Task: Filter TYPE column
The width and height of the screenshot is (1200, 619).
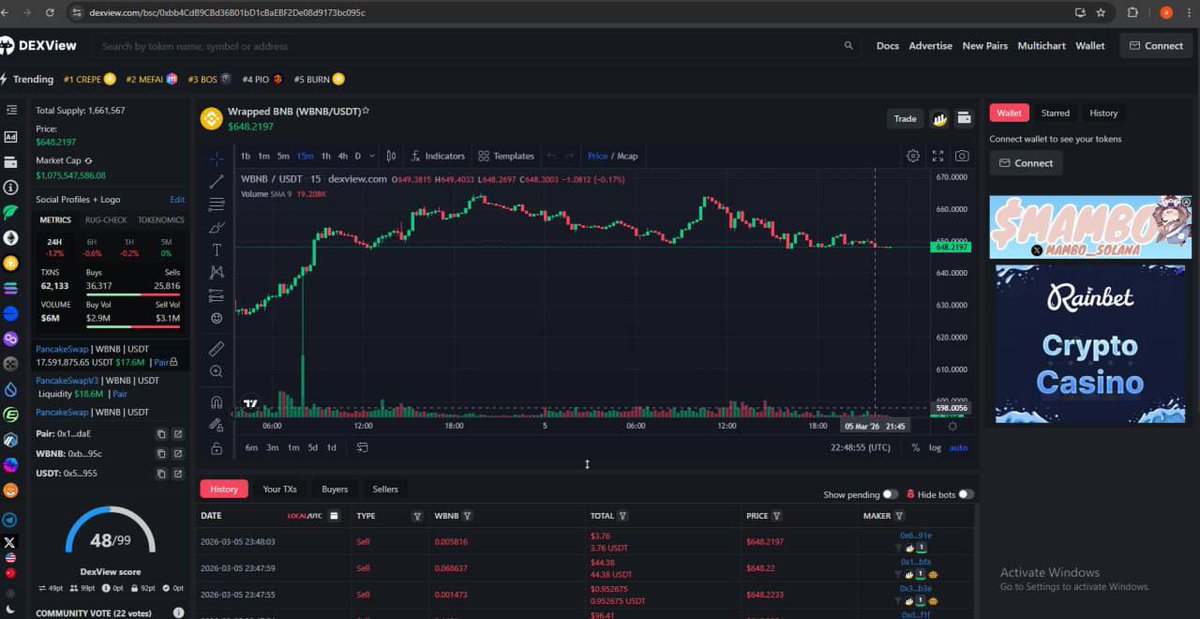Action: tap(417, 516)
